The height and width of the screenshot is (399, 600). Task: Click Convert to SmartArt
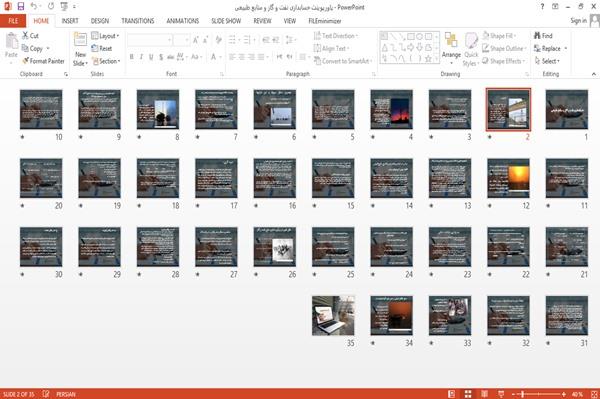(x=343, y=61)
